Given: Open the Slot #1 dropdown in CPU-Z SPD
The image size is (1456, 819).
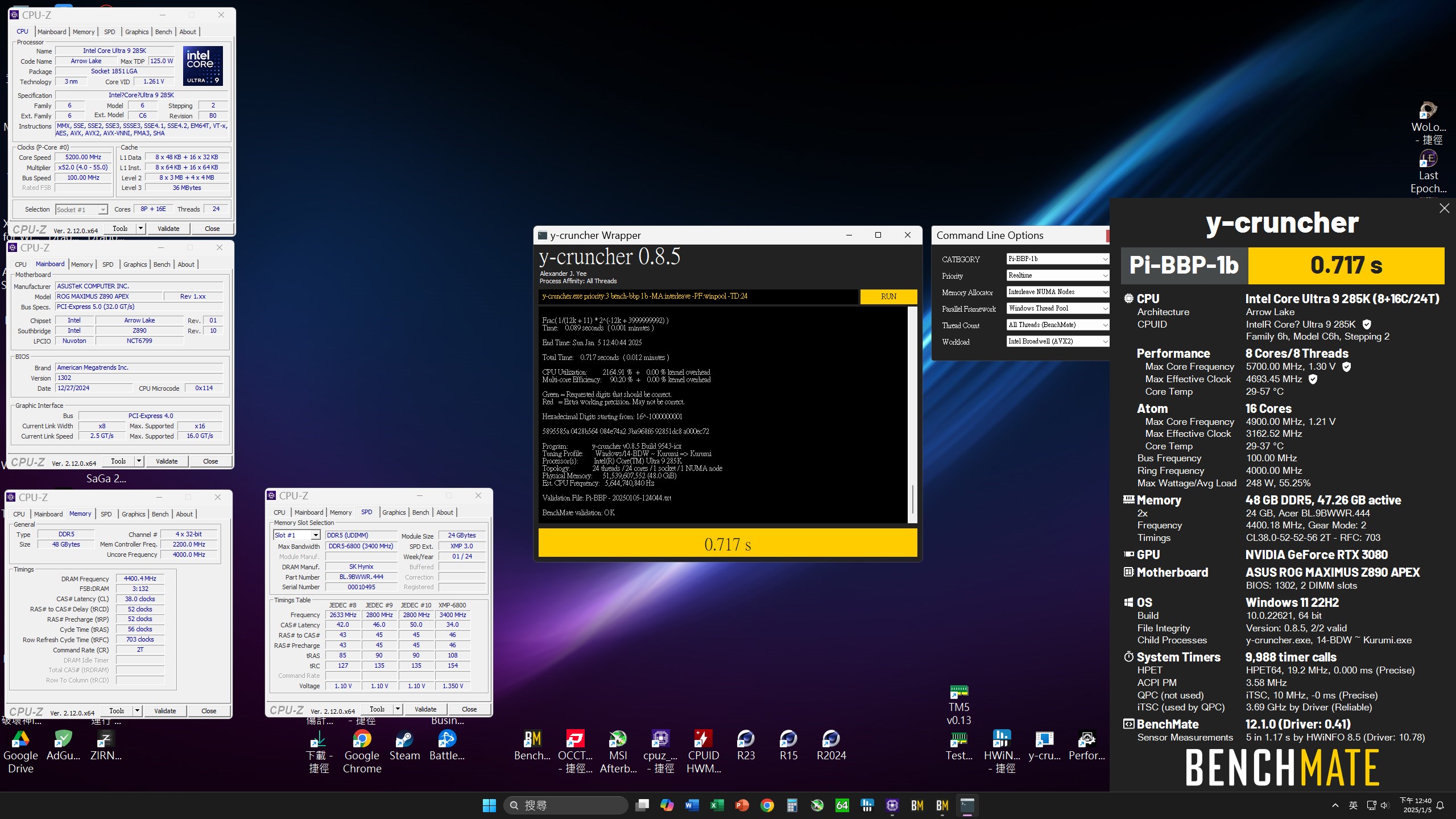Looking at the screenshot, I should [x=297, y=535].
